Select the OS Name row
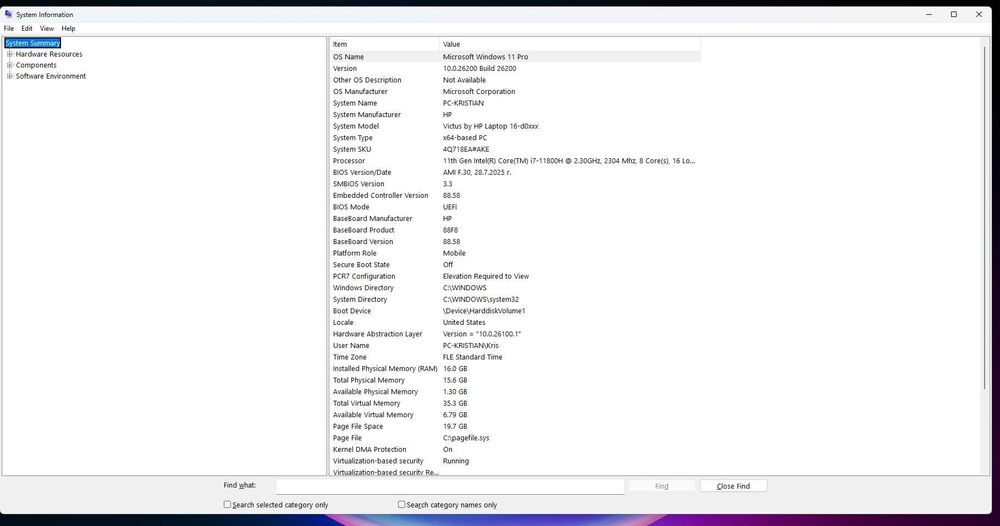This screenshot has height=526, width=1000. [x=515, y=57]
